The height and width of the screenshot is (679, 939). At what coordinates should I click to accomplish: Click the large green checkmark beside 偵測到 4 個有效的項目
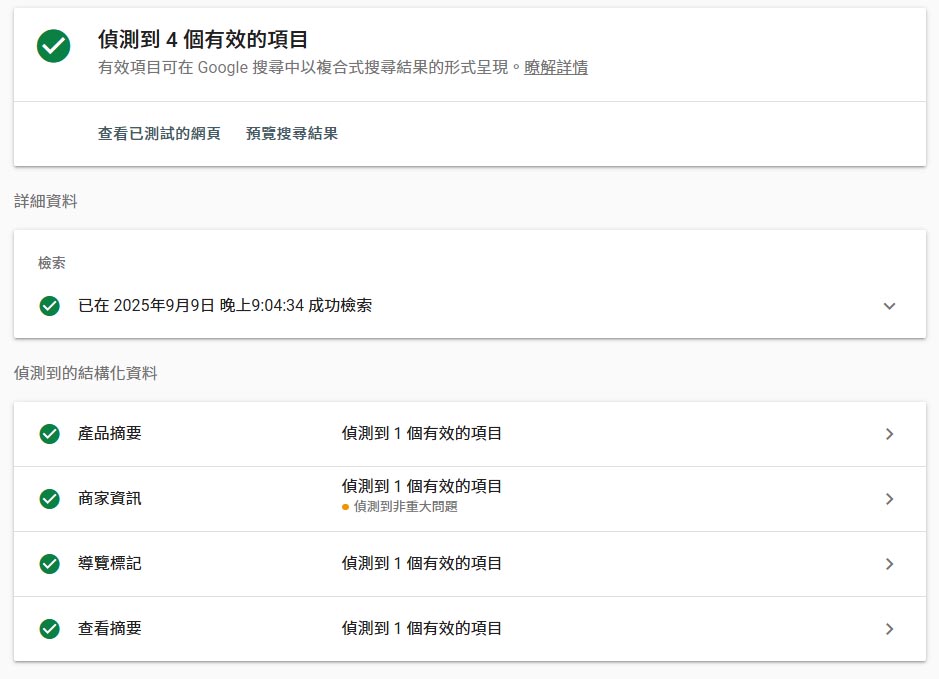53,46
